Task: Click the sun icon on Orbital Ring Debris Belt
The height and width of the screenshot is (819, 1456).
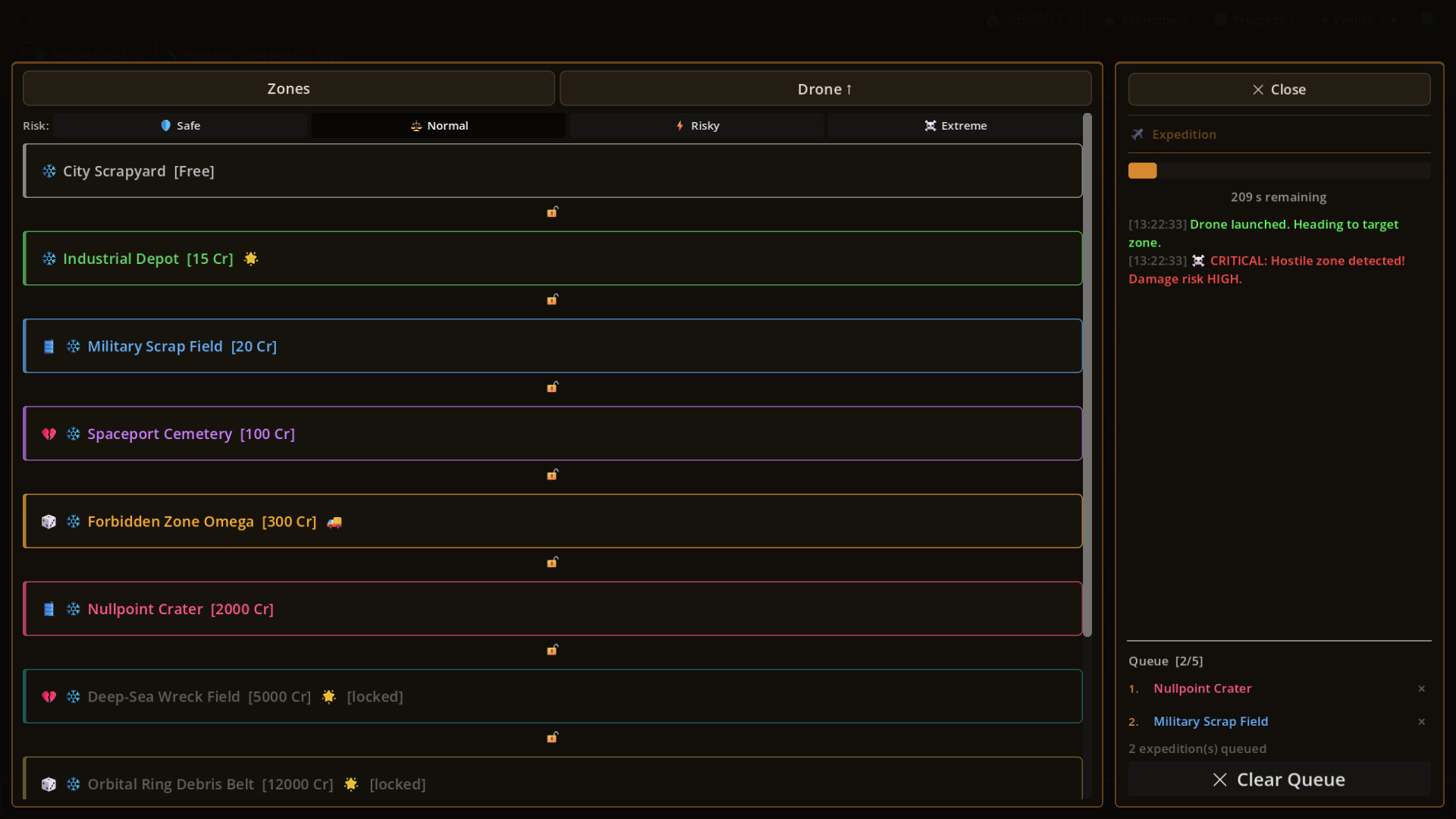Action: (351, 784)
